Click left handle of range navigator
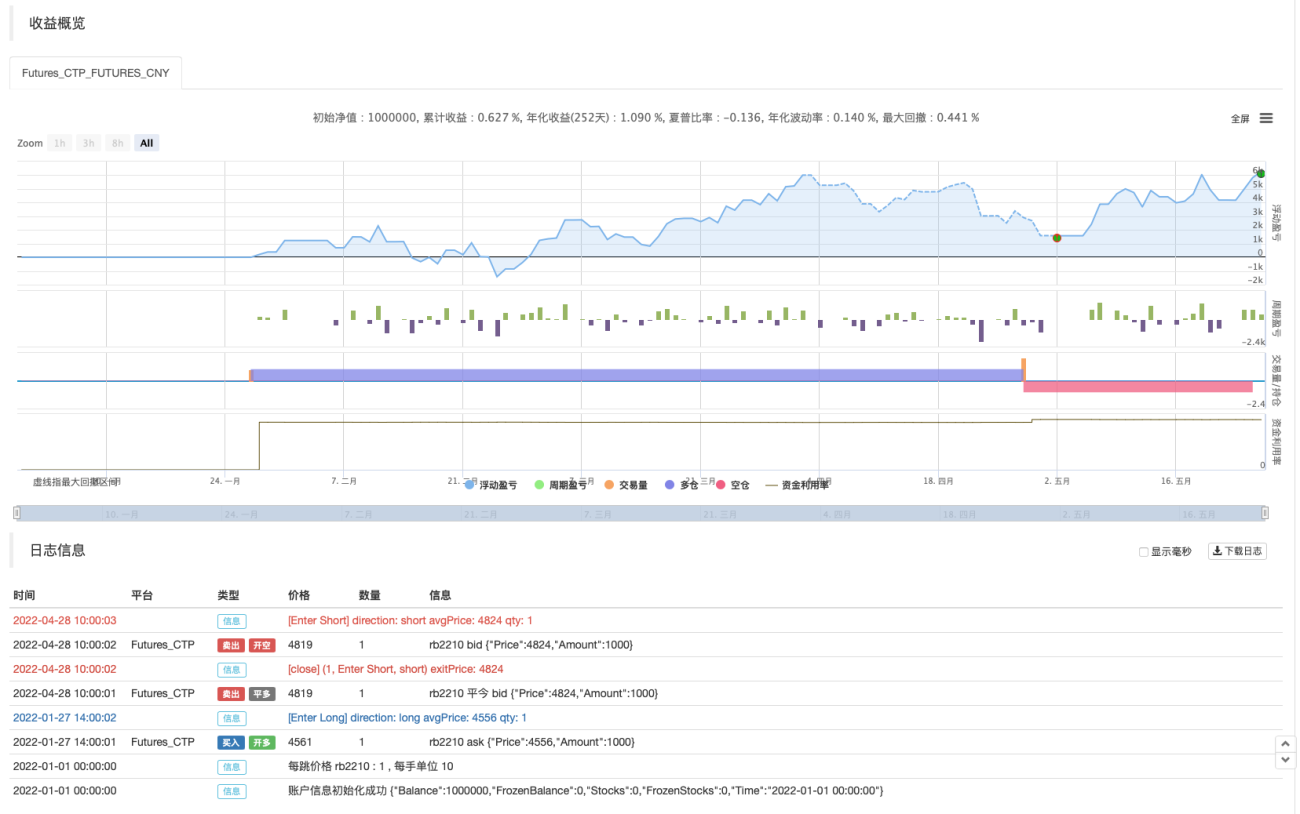The width and height of the screenshot is (1300, 814). click(x=17, y=513)
